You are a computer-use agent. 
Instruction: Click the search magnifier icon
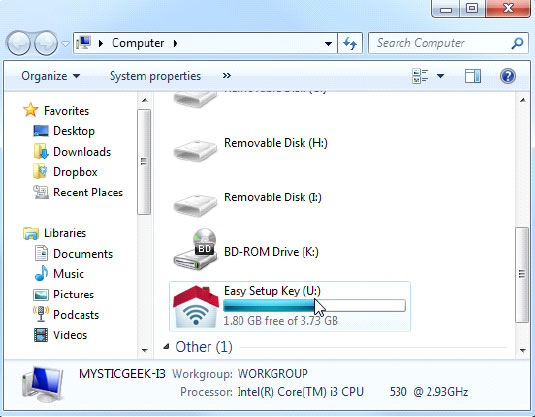click(x=517, y=43)
